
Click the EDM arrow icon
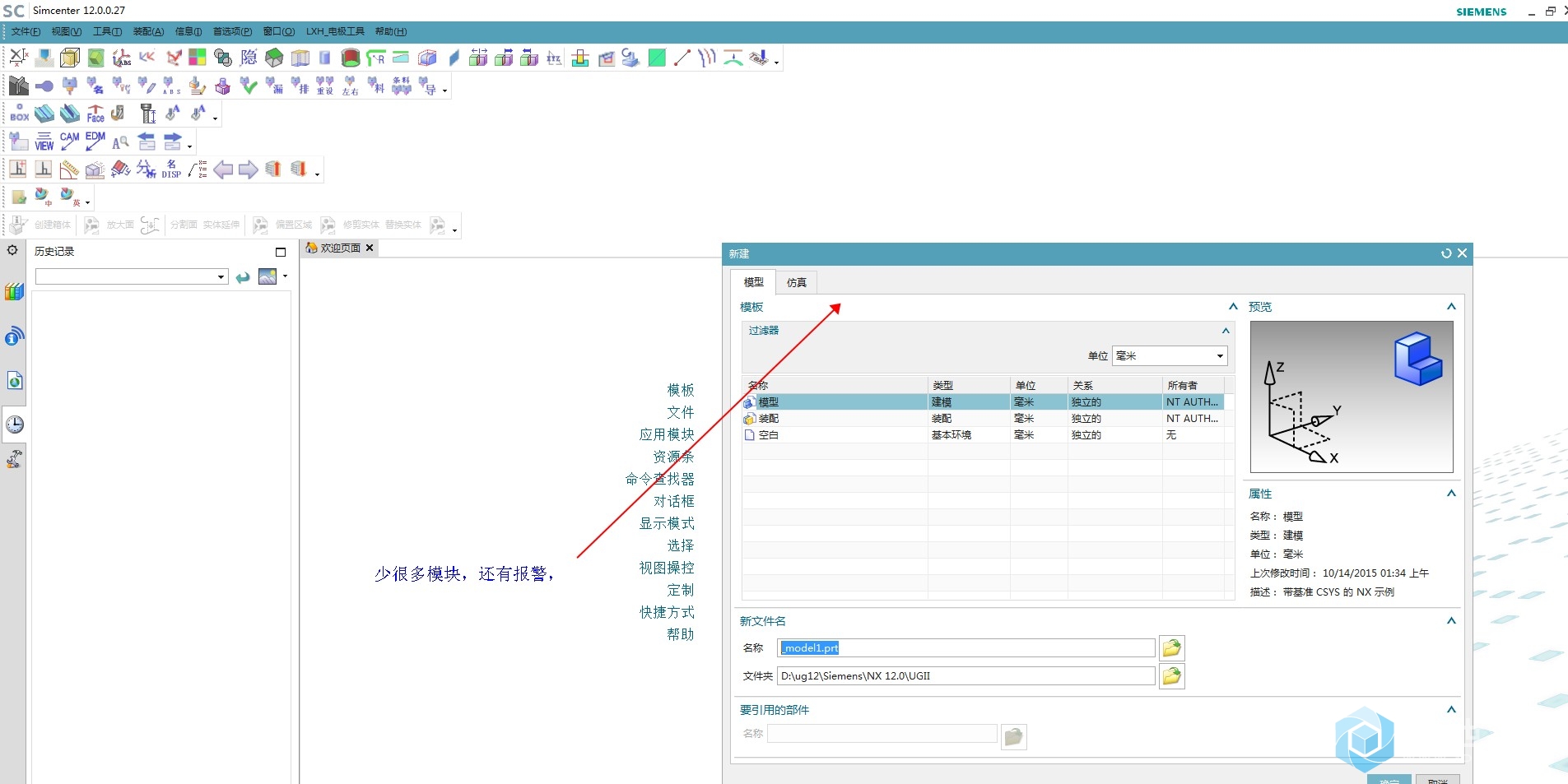click(x=95, y=141)
